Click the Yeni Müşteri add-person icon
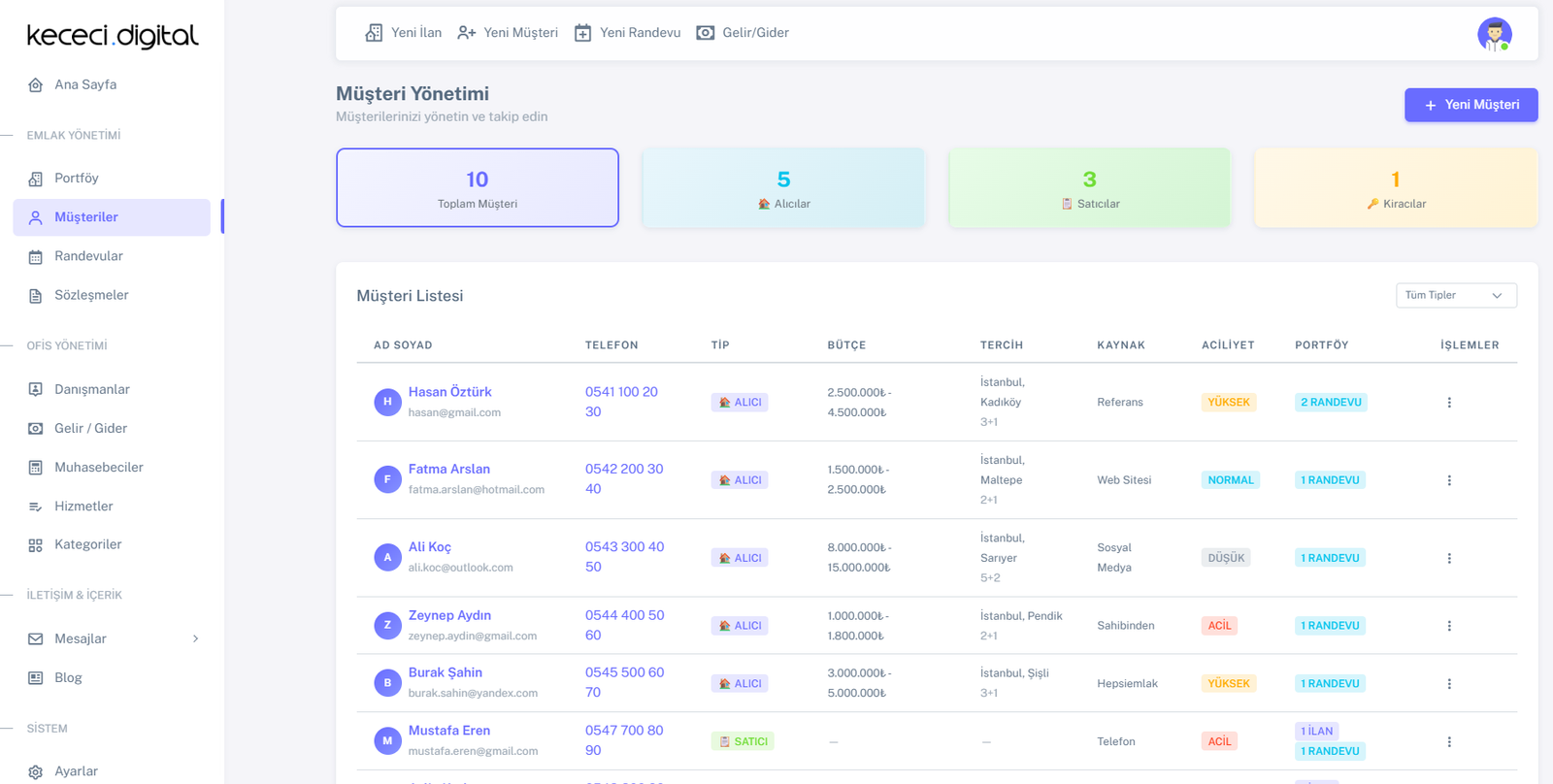The image size is (1553, 784). click(467, 33)
